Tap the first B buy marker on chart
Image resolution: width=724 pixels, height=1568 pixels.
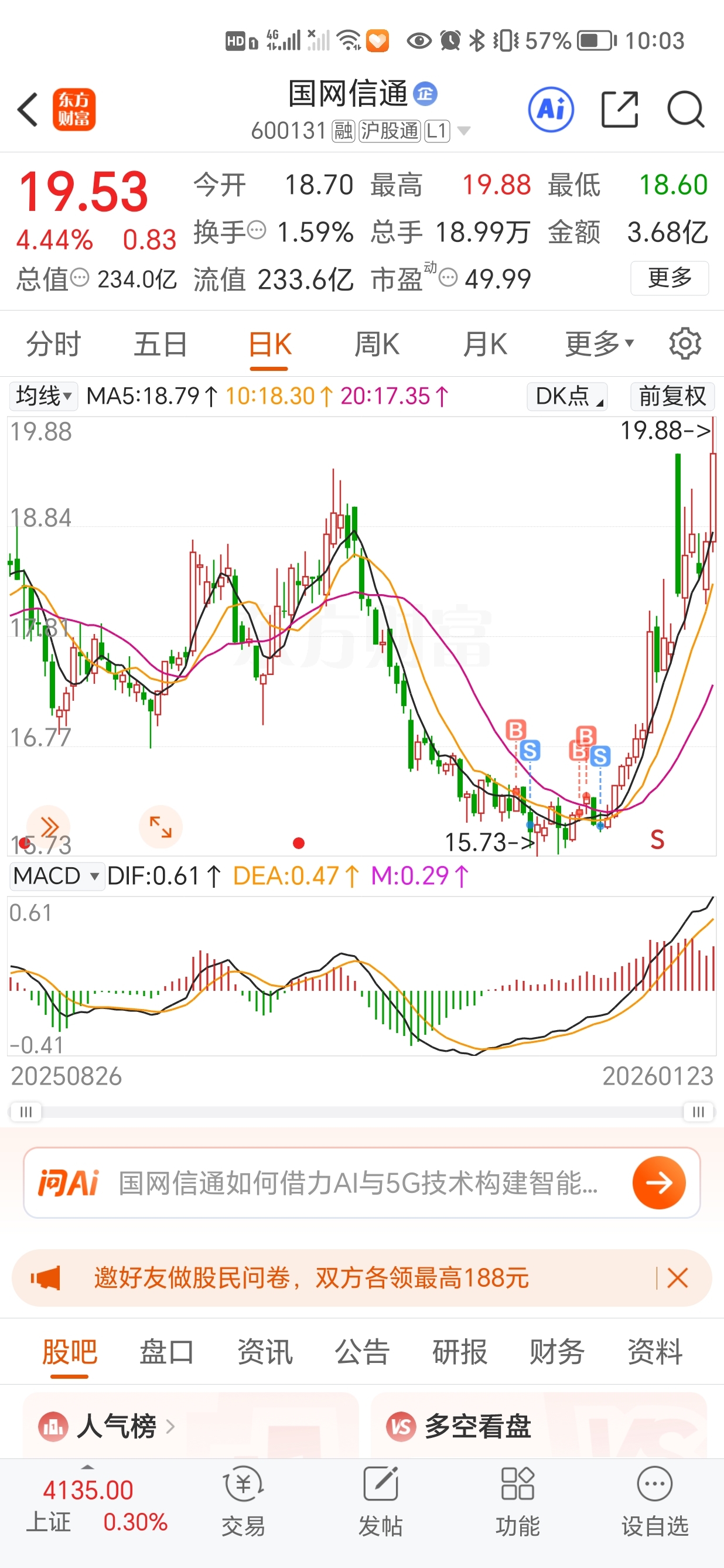516,730
